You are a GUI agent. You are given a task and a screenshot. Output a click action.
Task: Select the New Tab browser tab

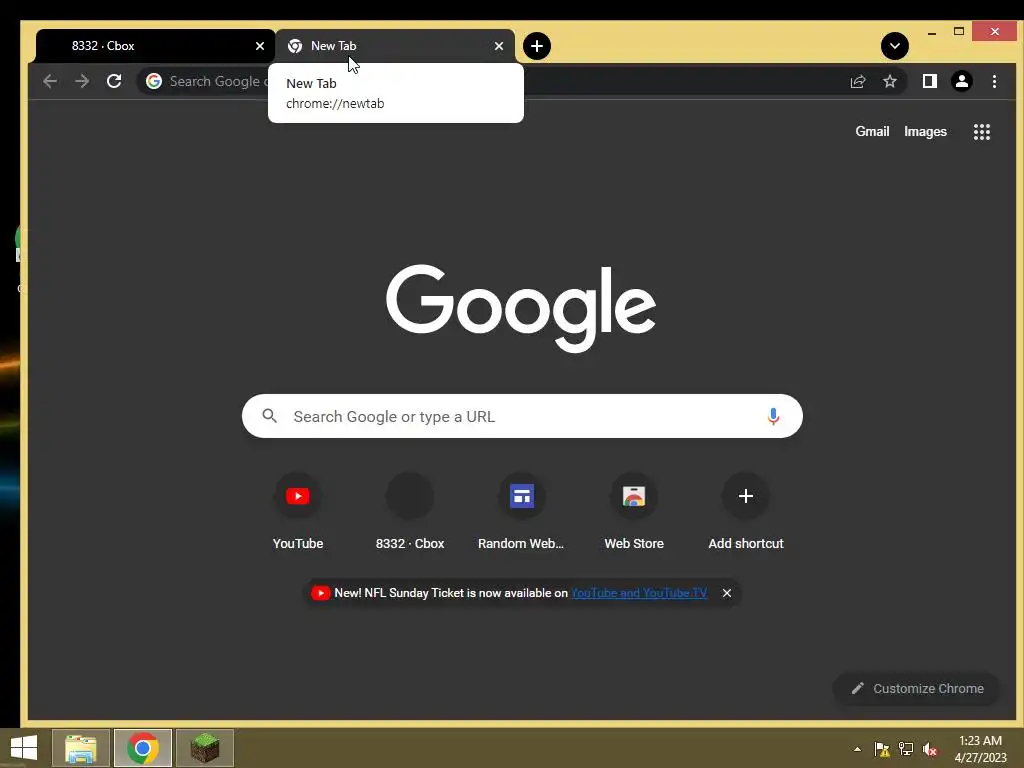[x=394, y=46]
